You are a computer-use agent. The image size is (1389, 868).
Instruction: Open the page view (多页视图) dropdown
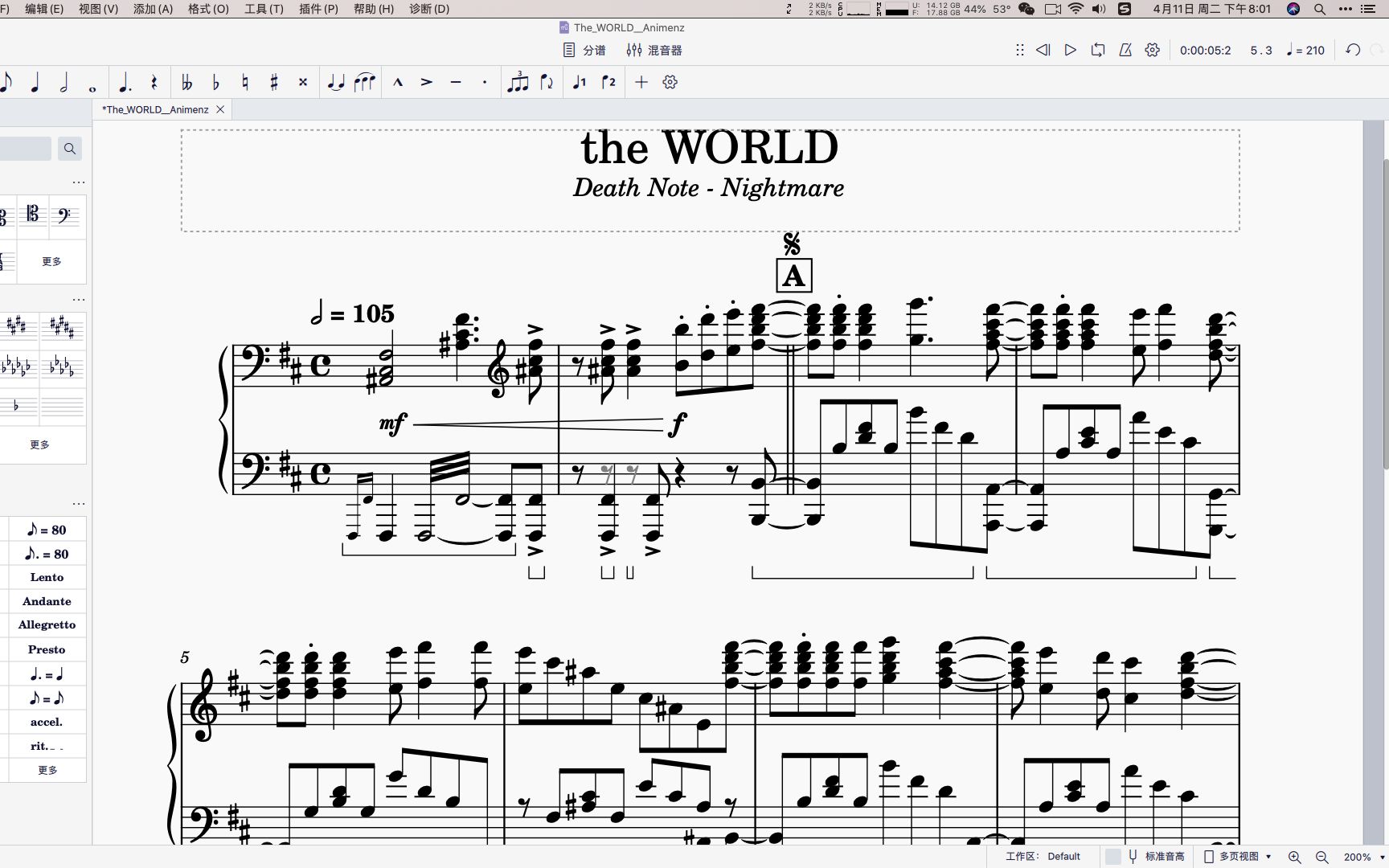[x=1238, y=857]
